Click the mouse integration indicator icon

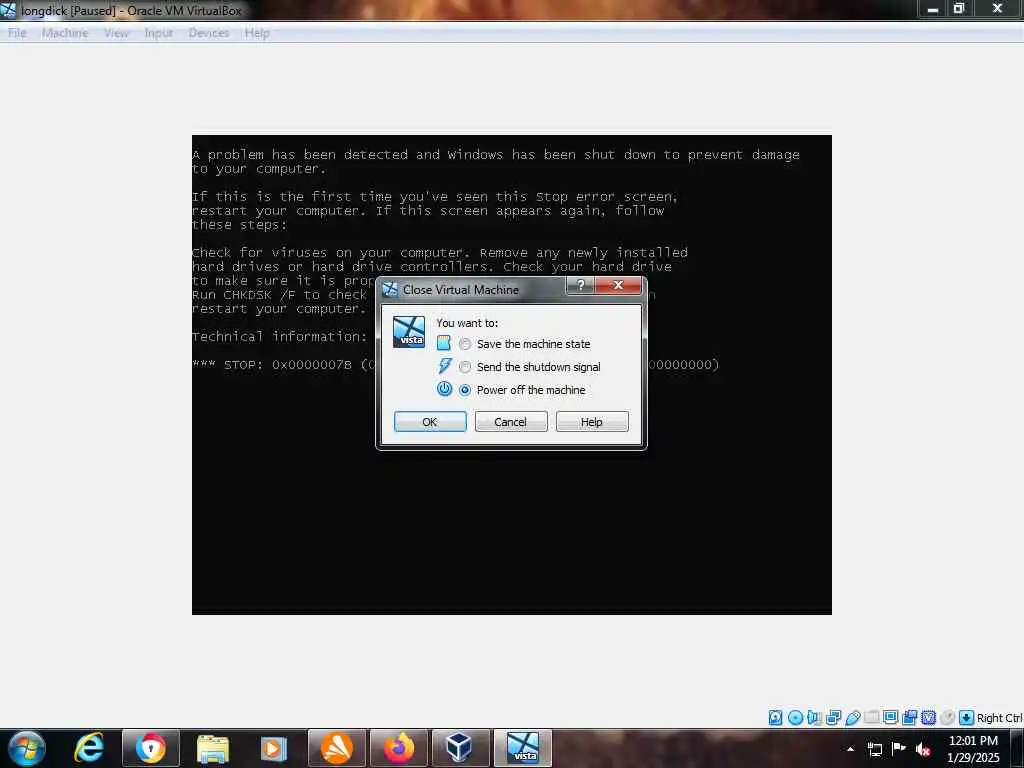point(948,717)
